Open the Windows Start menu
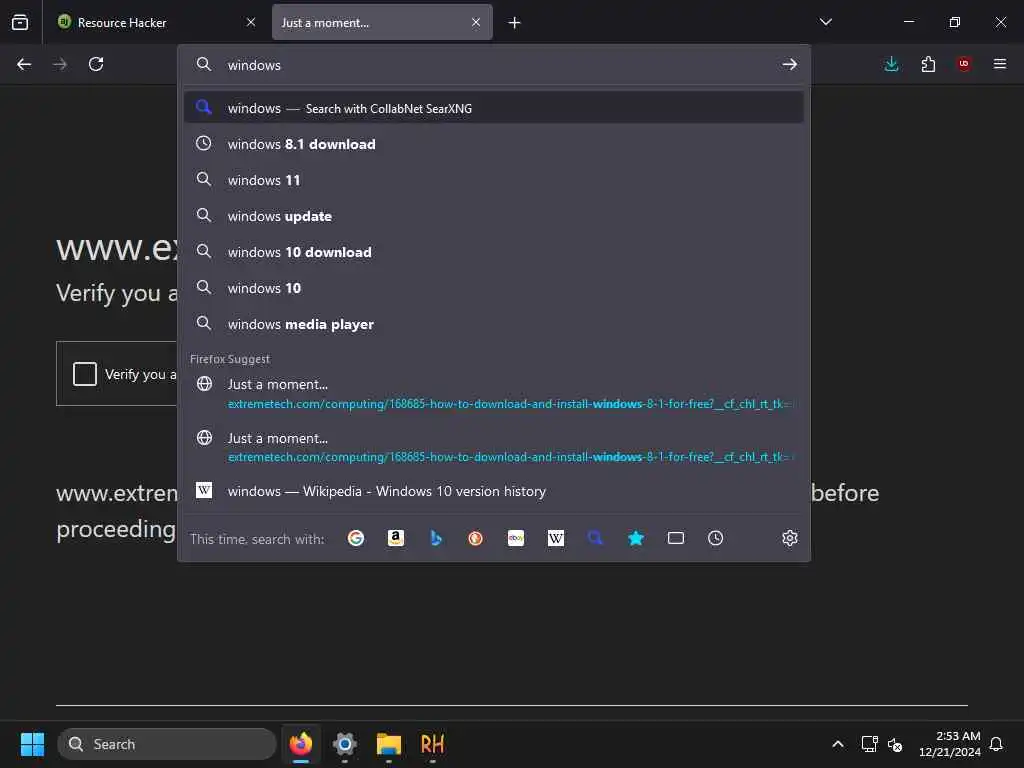This screenshot has height=768, width=1024. click(32, 744)
